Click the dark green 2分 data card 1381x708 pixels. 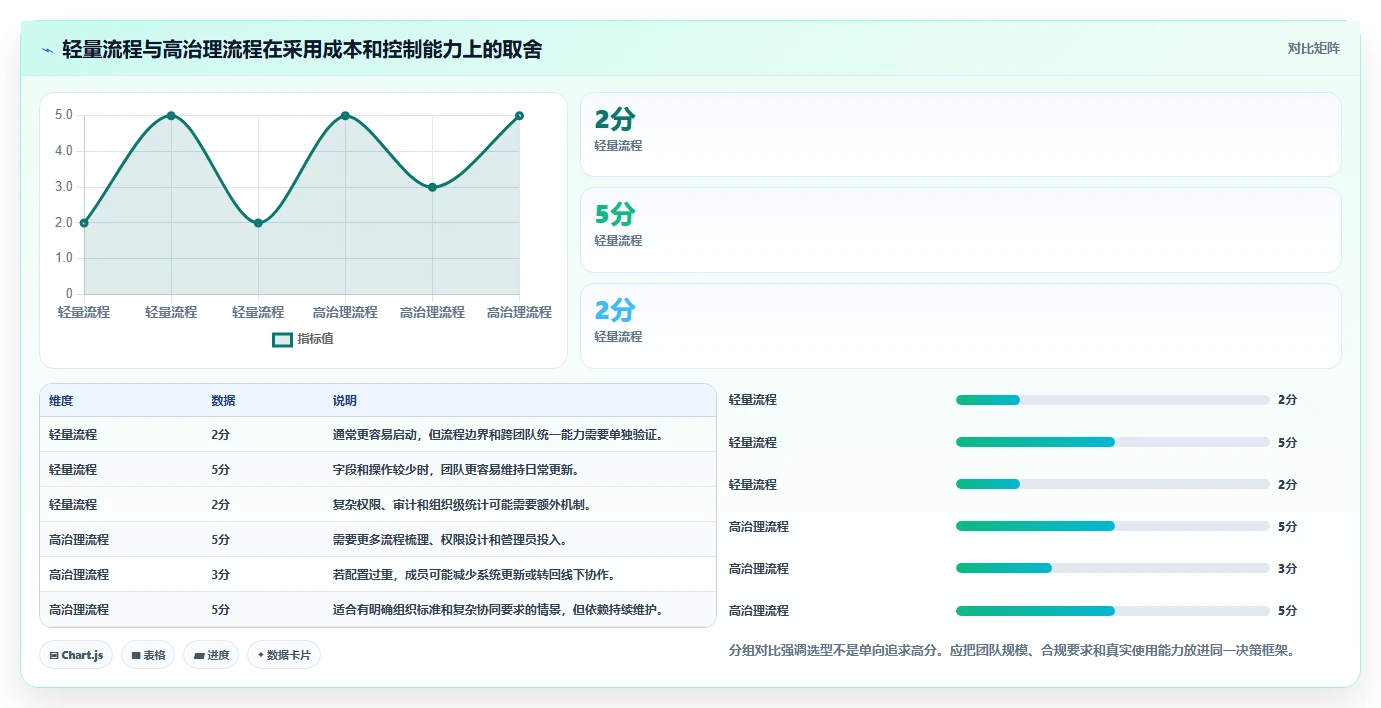[x=960, y=135]
